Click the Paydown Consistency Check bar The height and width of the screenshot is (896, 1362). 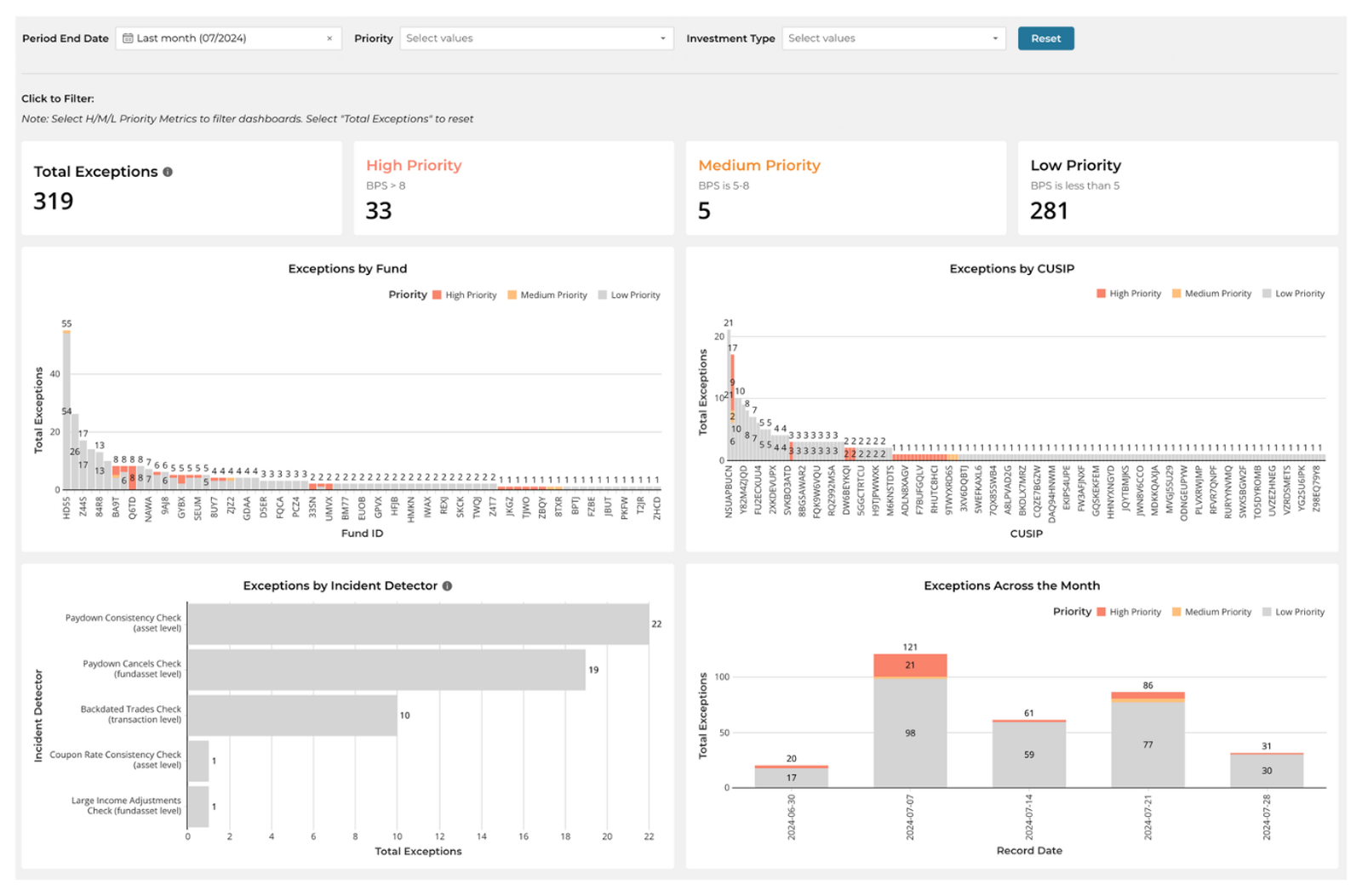coord(418,624)
